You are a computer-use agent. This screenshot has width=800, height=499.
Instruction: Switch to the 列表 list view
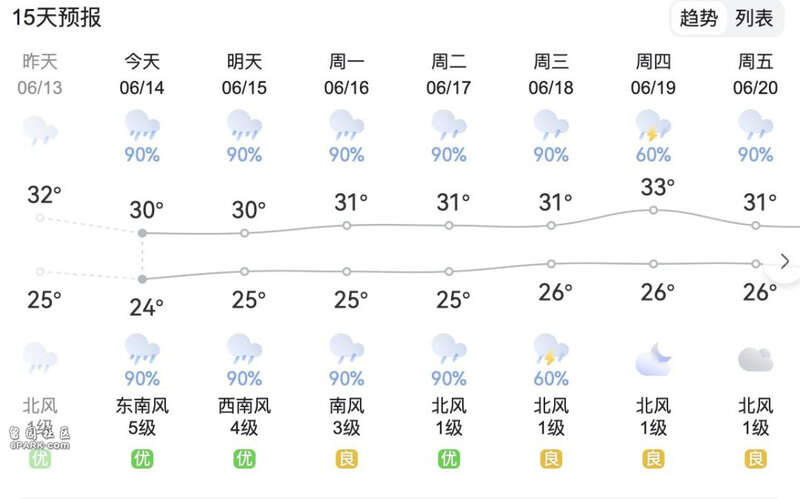point(754,18)
